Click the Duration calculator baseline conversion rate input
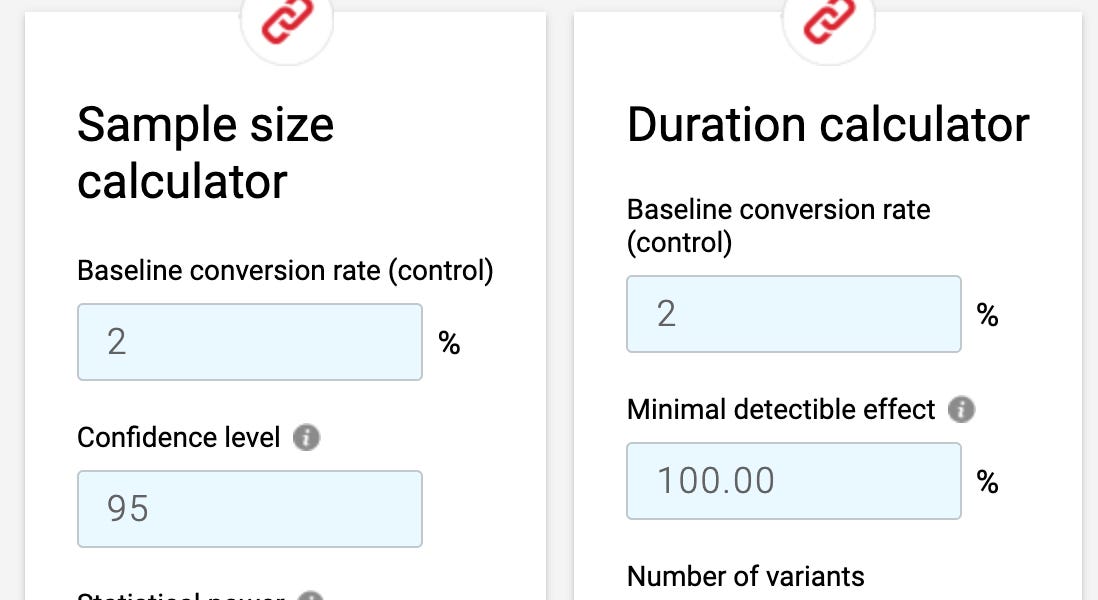 (793, 313)
